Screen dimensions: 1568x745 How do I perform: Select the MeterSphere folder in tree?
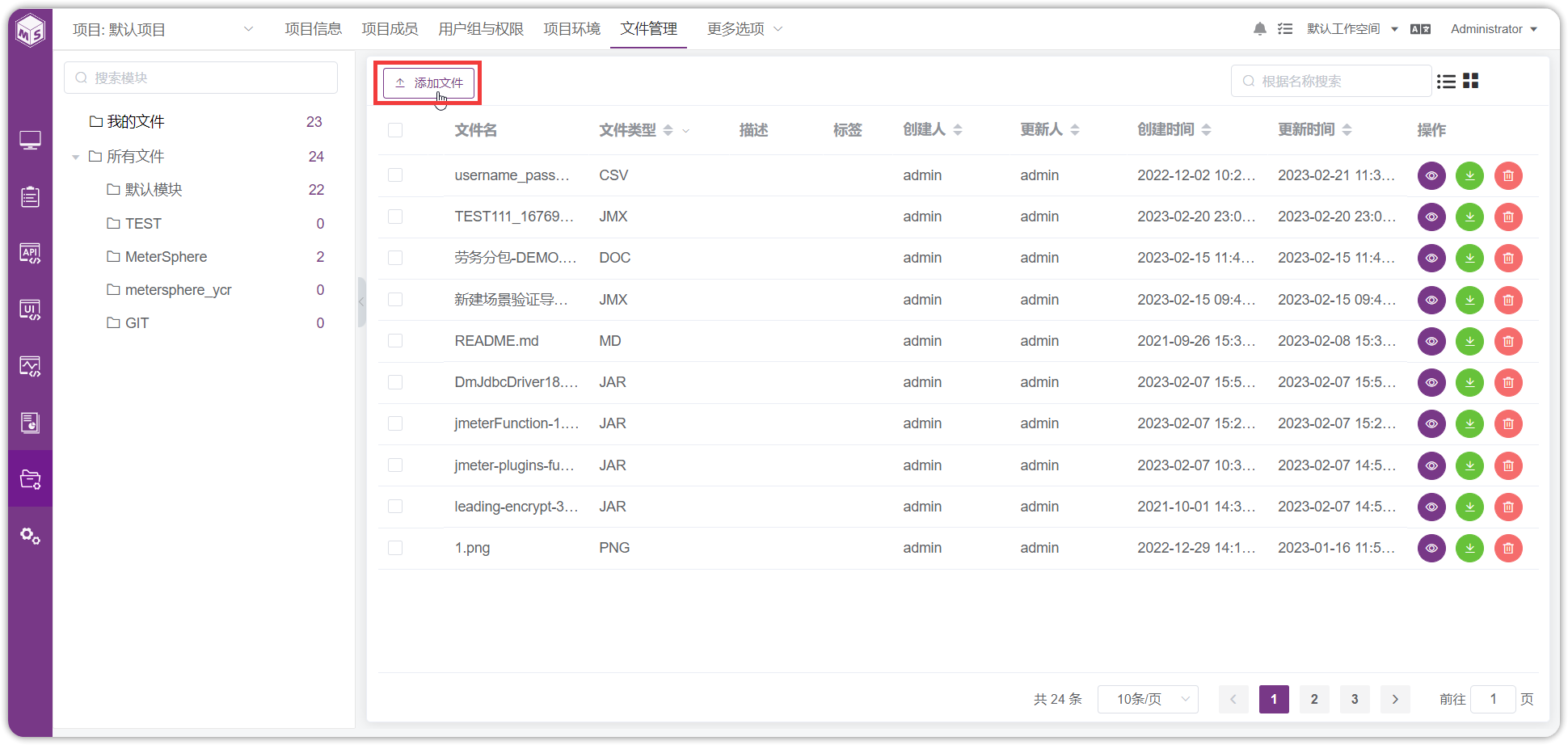(166, 257)
